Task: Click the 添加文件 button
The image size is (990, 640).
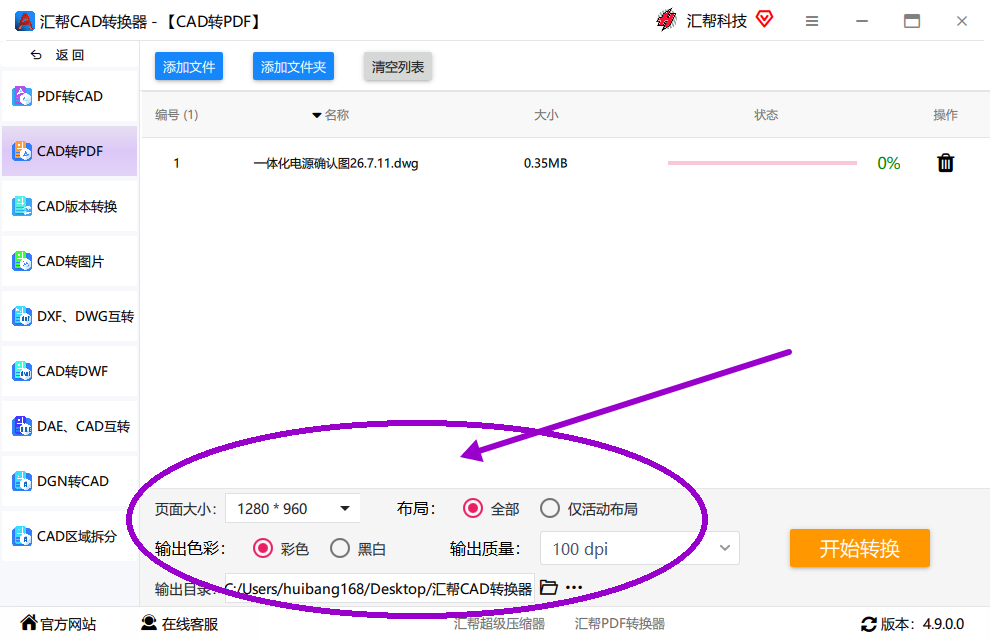Action: (189, 66)
